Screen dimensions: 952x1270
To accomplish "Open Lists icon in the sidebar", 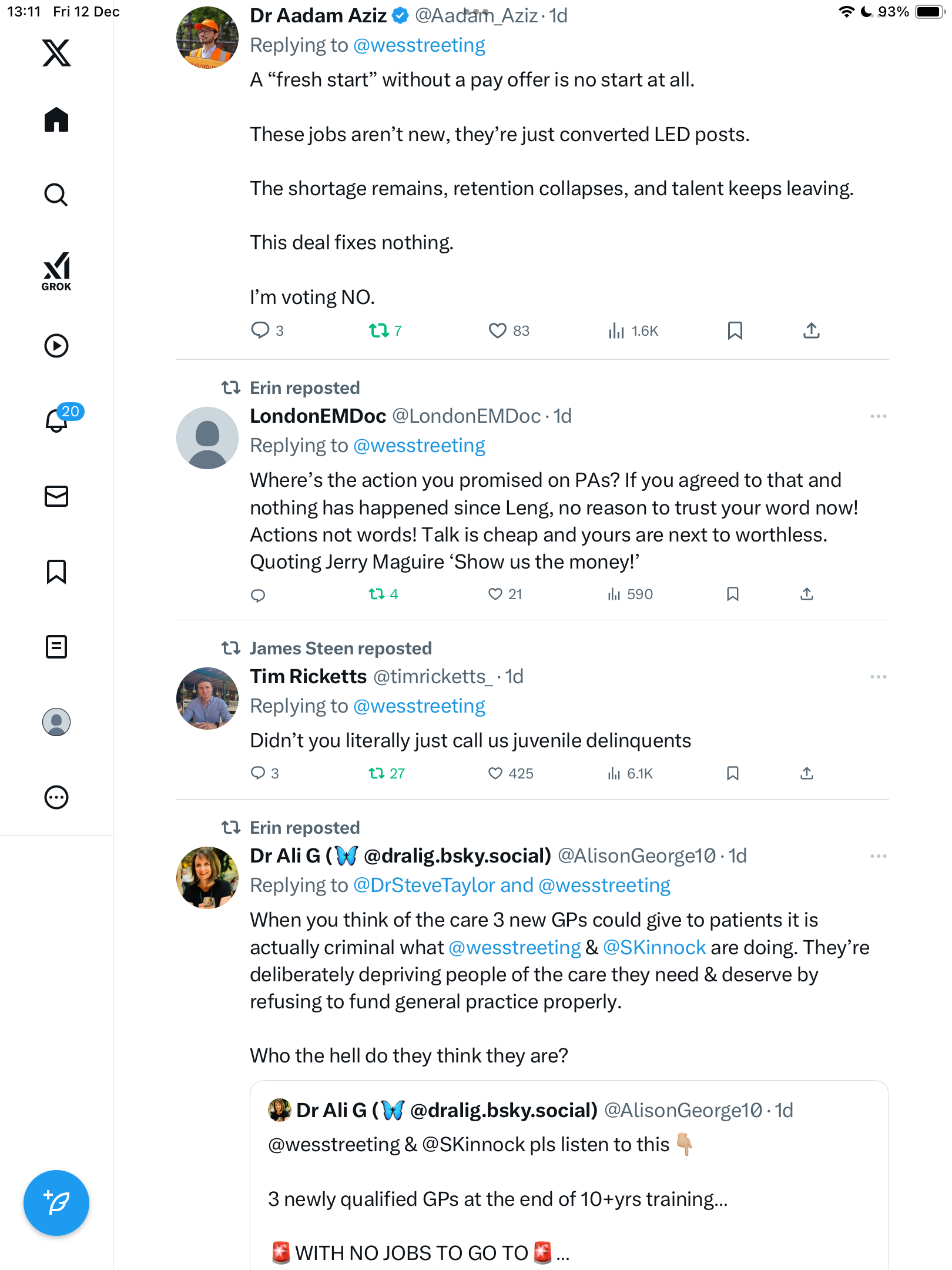I will pyautogui.click(x=56, y=647).
